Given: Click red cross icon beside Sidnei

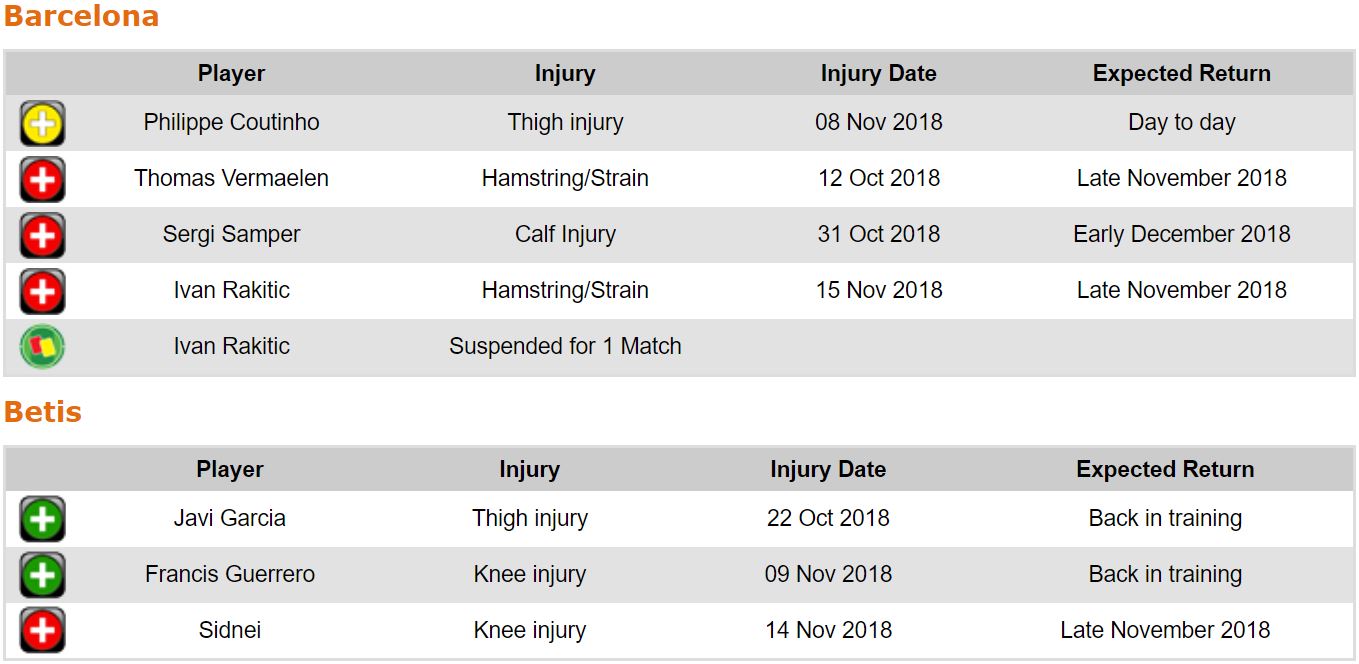Looking at the screenshot, I should (x=42, y=631).
